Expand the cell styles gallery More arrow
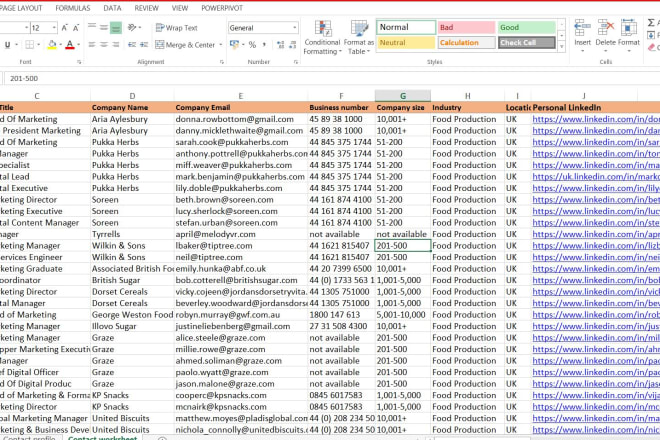The width and height of the screenshot is (660, 440). click(x=562, y=46)
